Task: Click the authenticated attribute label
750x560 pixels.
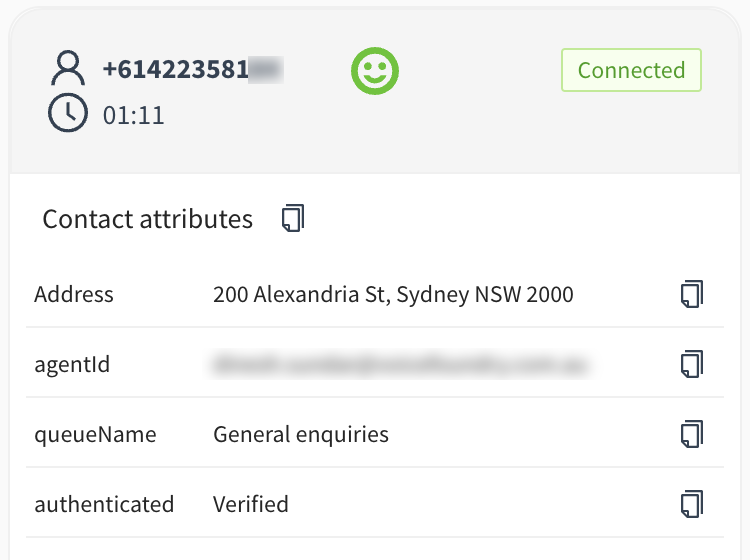Action: coord(104,504)
